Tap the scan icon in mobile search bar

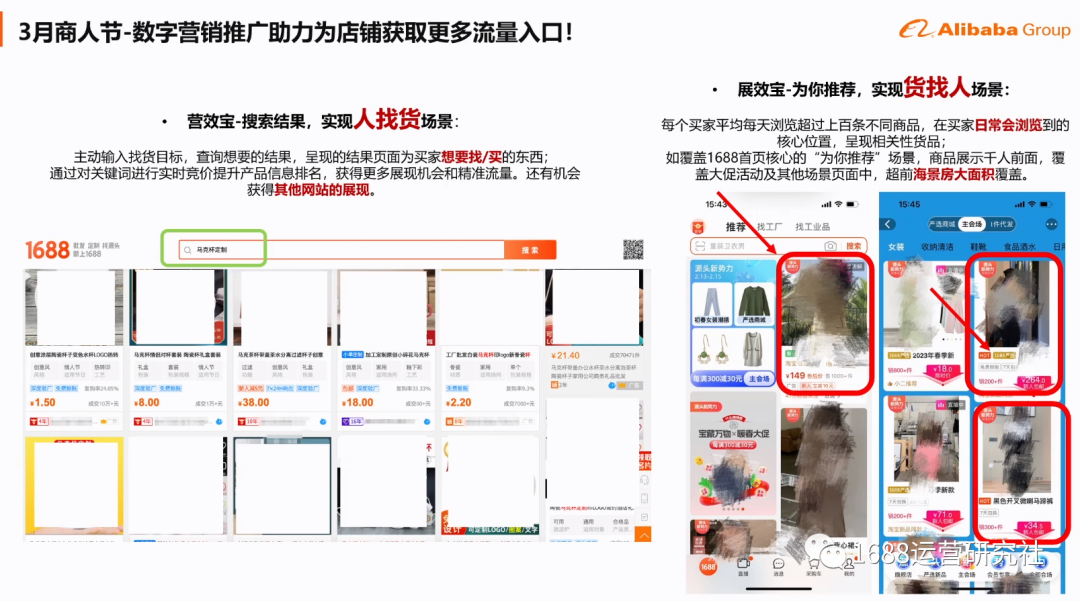pyautogui.click(x=700, y=246)
